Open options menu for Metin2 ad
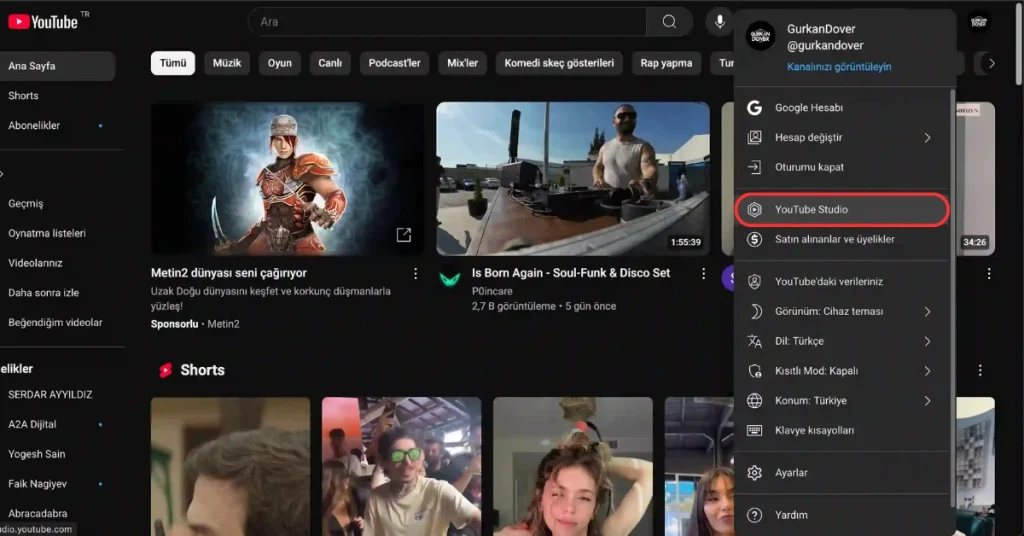This screenshot has width=1024, height=536. pyautogui.click(x=415, y=274)
